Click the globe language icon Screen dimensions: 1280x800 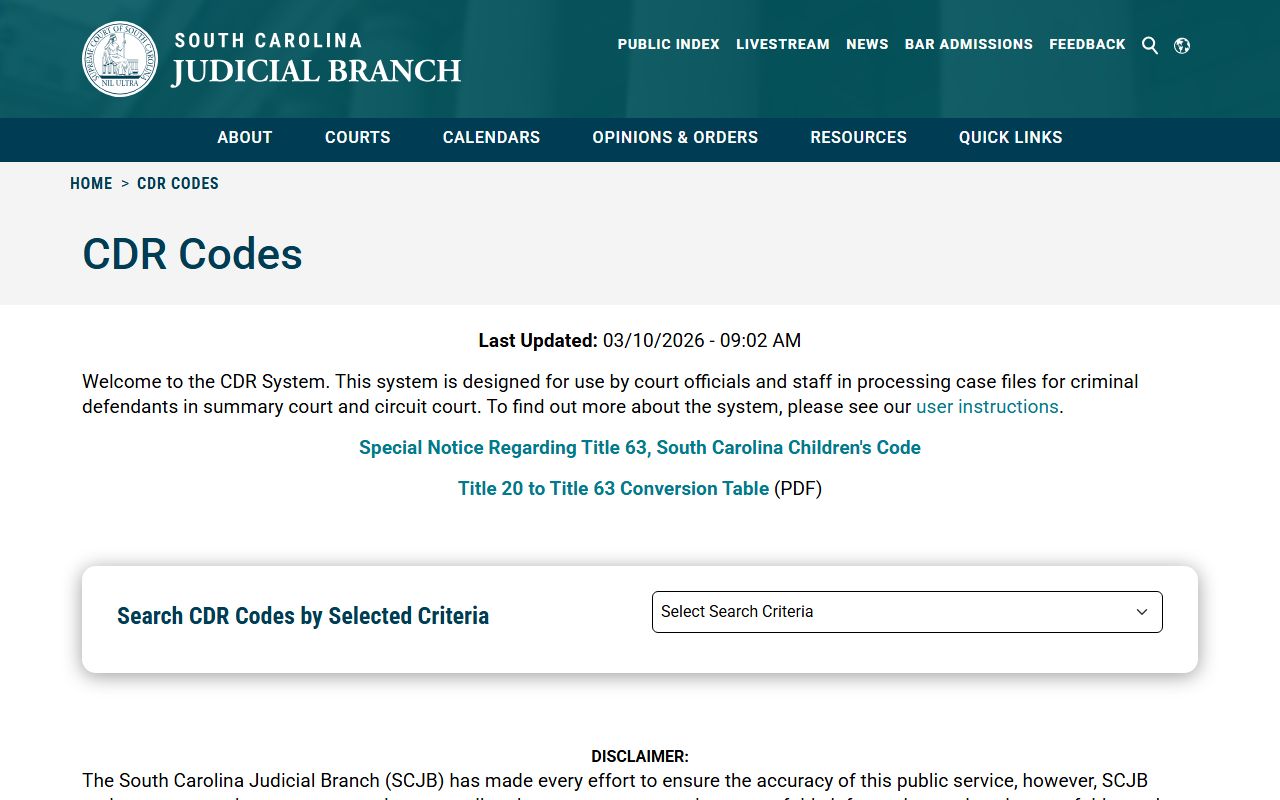1182,45
